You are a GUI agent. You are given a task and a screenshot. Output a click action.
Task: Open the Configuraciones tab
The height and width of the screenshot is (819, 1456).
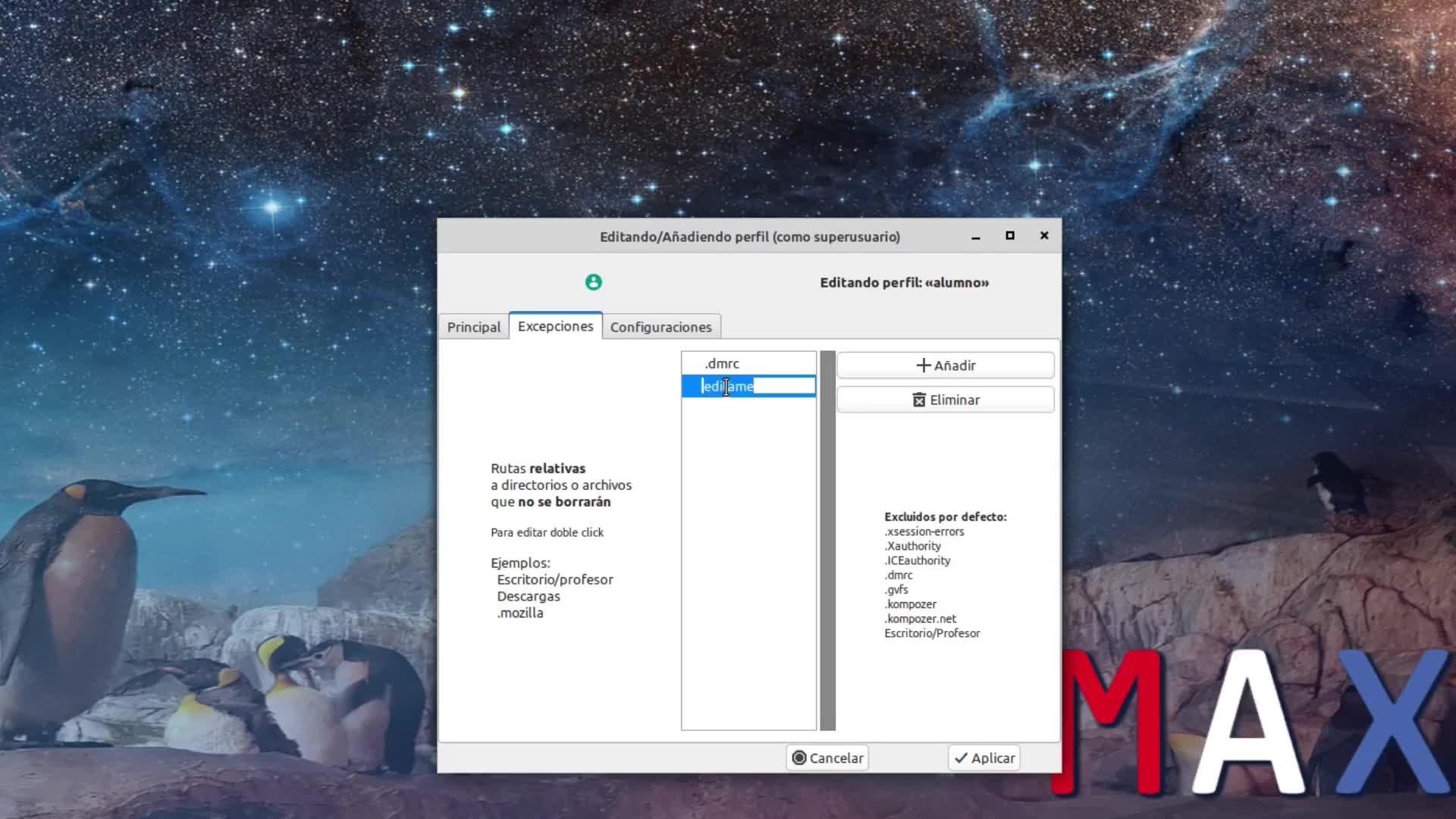coord(661,327)
